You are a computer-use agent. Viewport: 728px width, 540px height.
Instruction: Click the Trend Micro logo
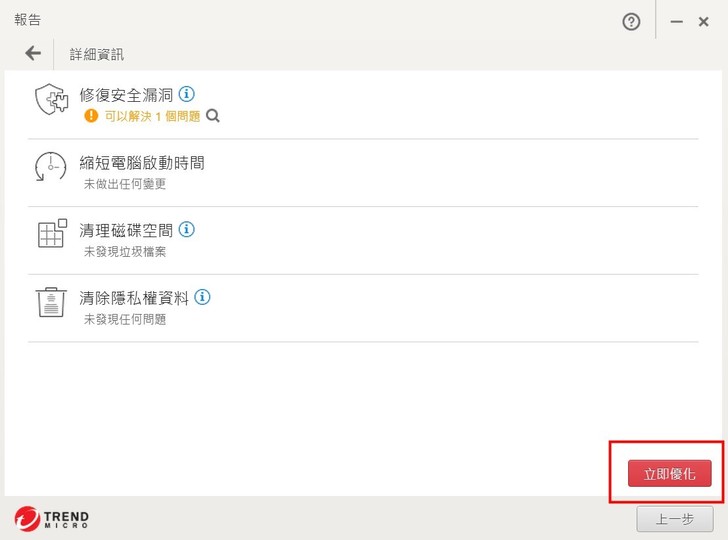click(51, 519)
